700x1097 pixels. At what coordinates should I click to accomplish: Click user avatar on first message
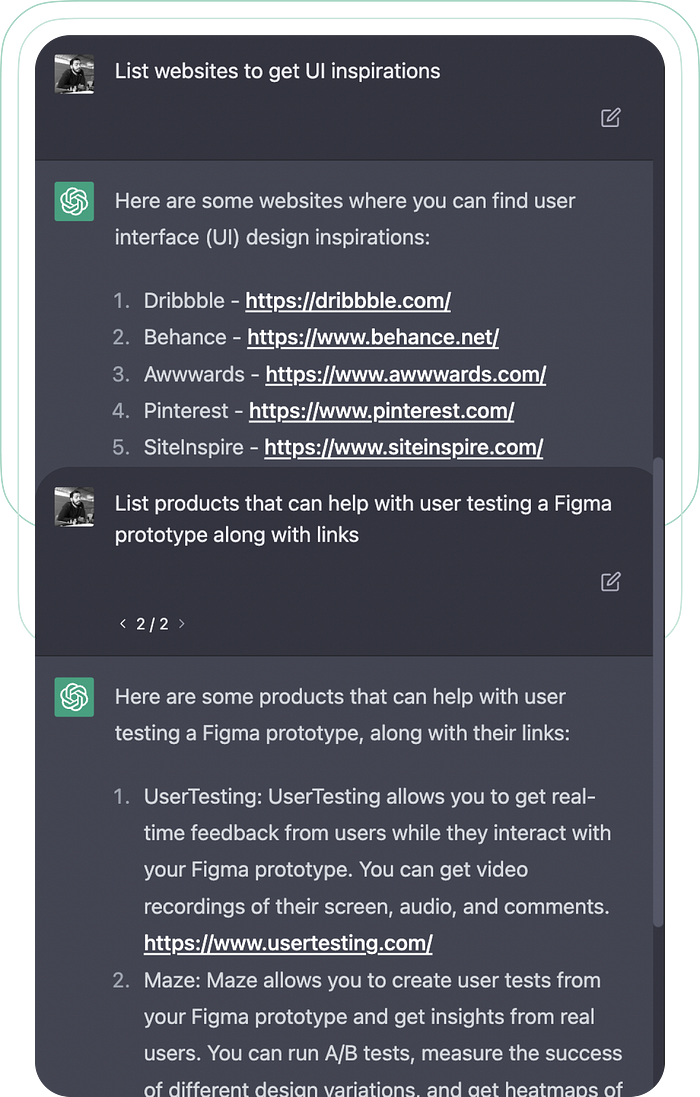point(74,74)
